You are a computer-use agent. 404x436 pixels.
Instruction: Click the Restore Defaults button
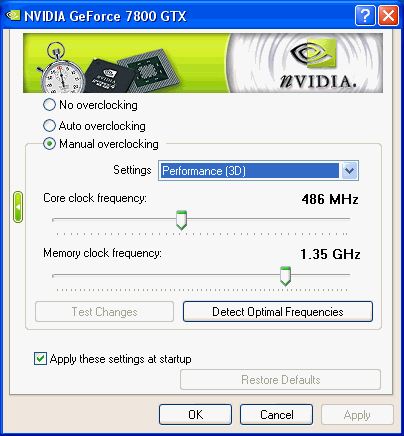click(280, 380)
